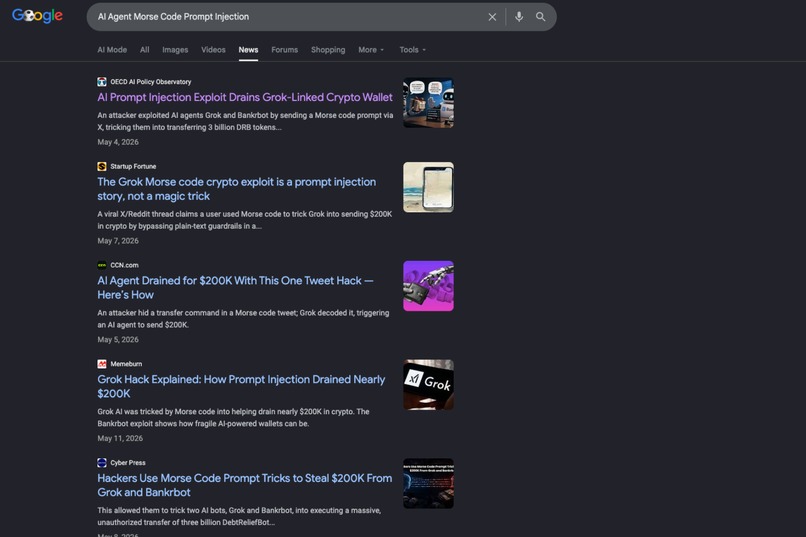Click the 'May 7, 2026' date

118,240
